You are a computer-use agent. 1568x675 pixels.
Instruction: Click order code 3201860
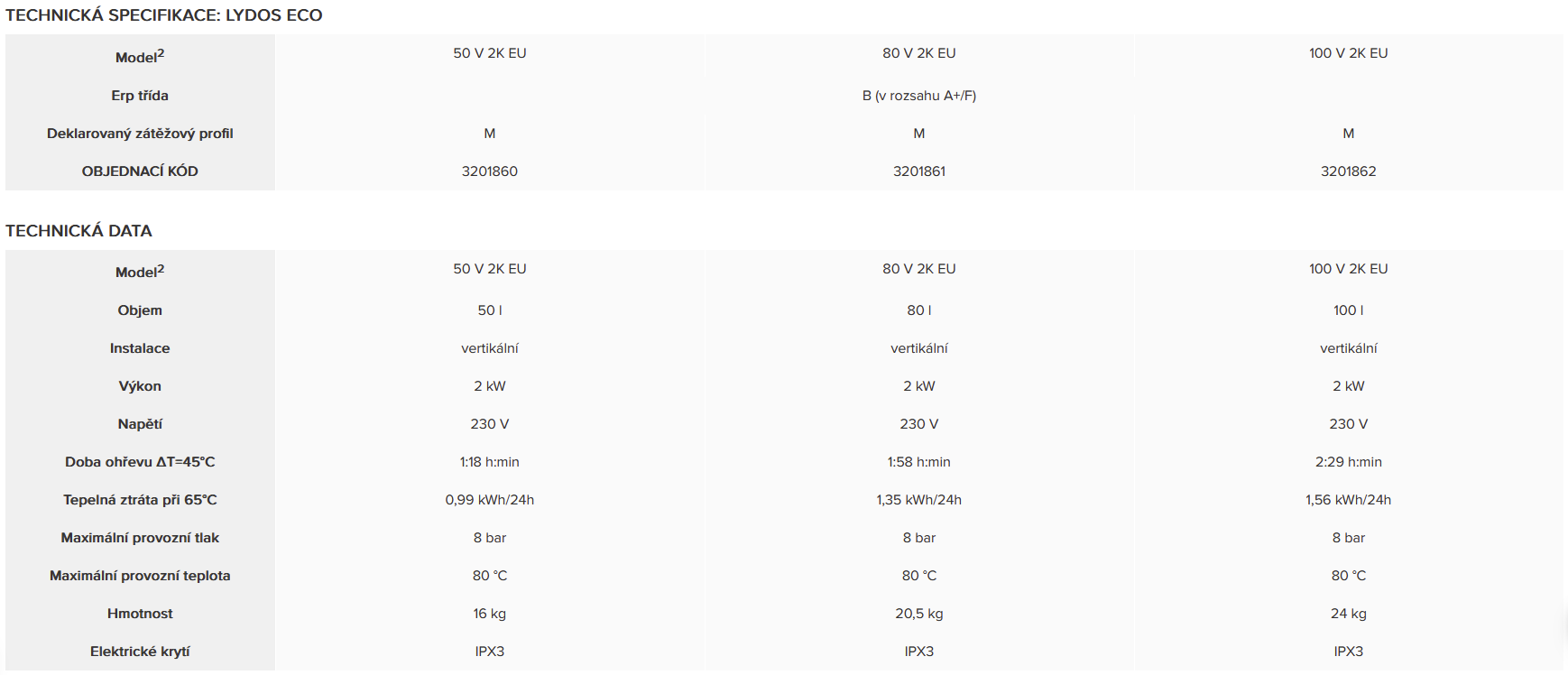(x=489, y=171)
